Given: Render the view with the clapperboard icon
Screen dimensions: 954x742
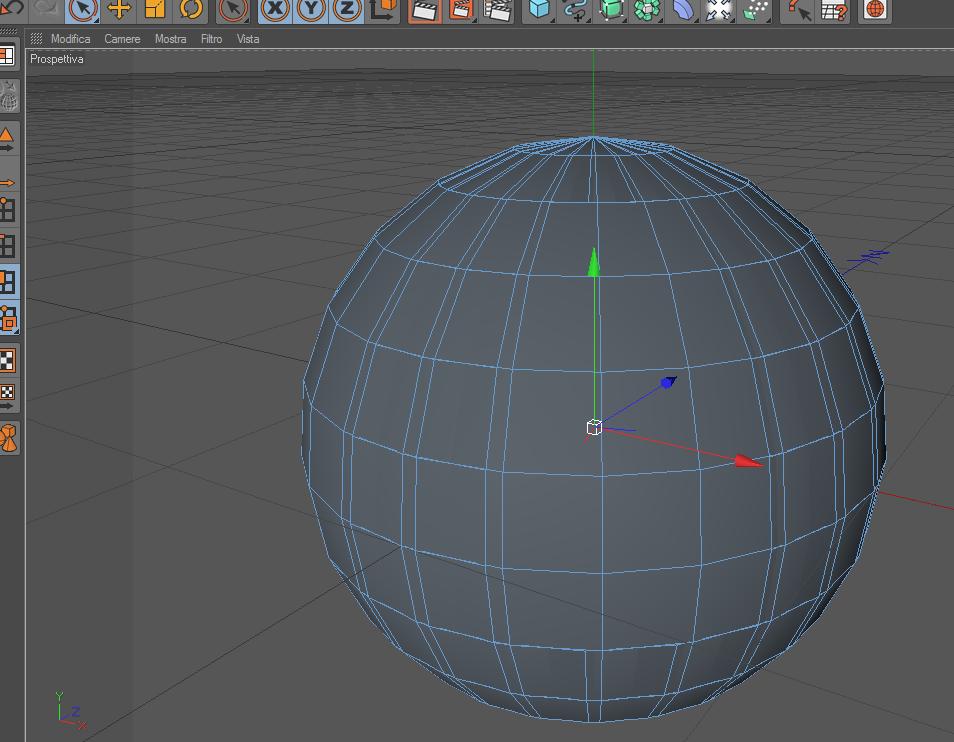Looking at the screenshot, I should coord(425,10).
